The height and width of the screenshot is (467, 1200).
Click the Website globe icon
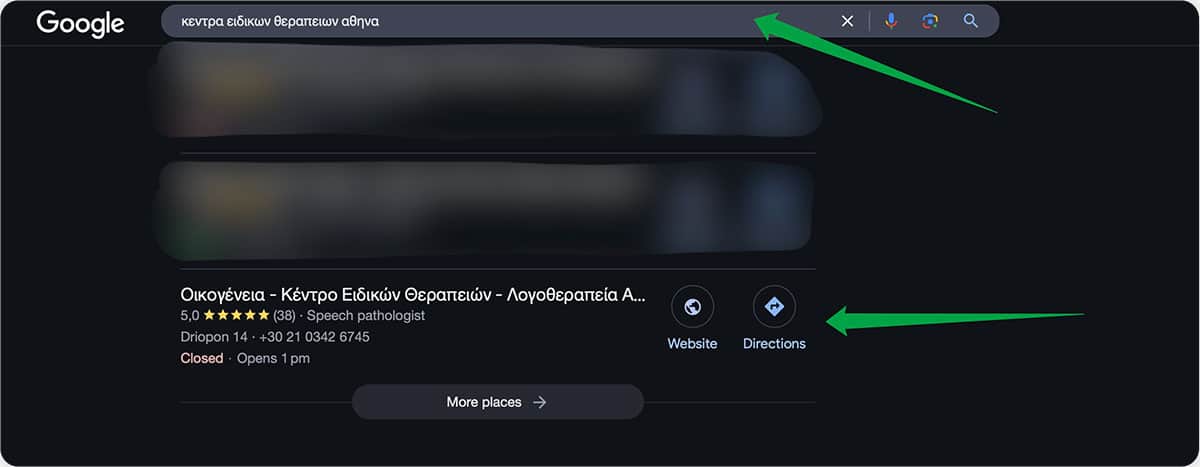pos(692,307)
